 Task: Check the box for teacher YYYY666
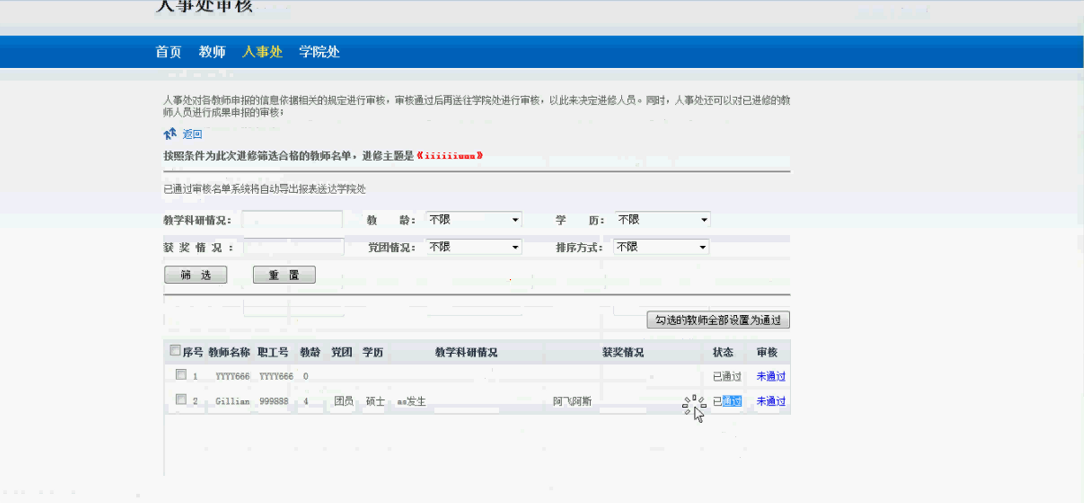(x=181, y=374)
